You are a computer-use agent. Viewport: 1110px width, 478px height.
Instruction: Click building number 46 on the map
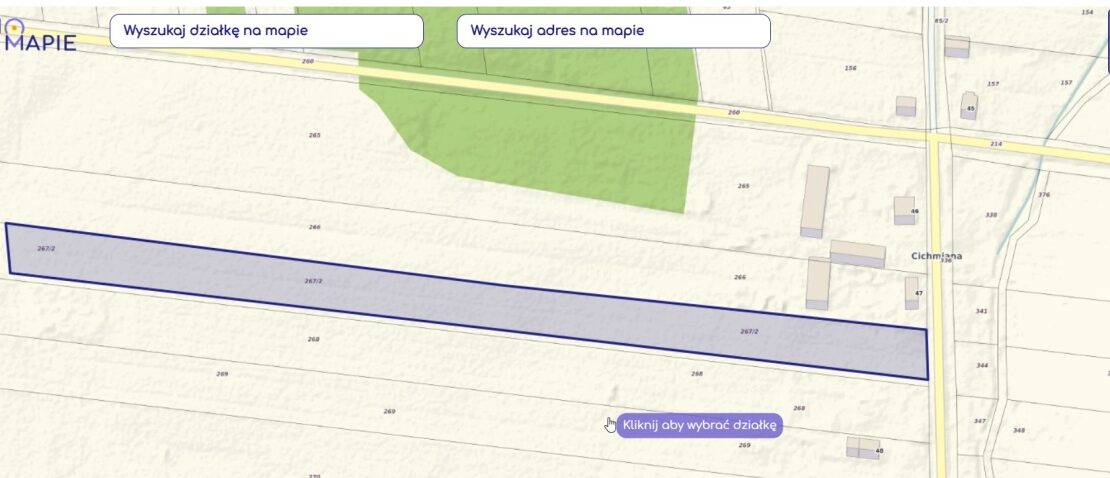pyautogui.click(x=904, y=210)
